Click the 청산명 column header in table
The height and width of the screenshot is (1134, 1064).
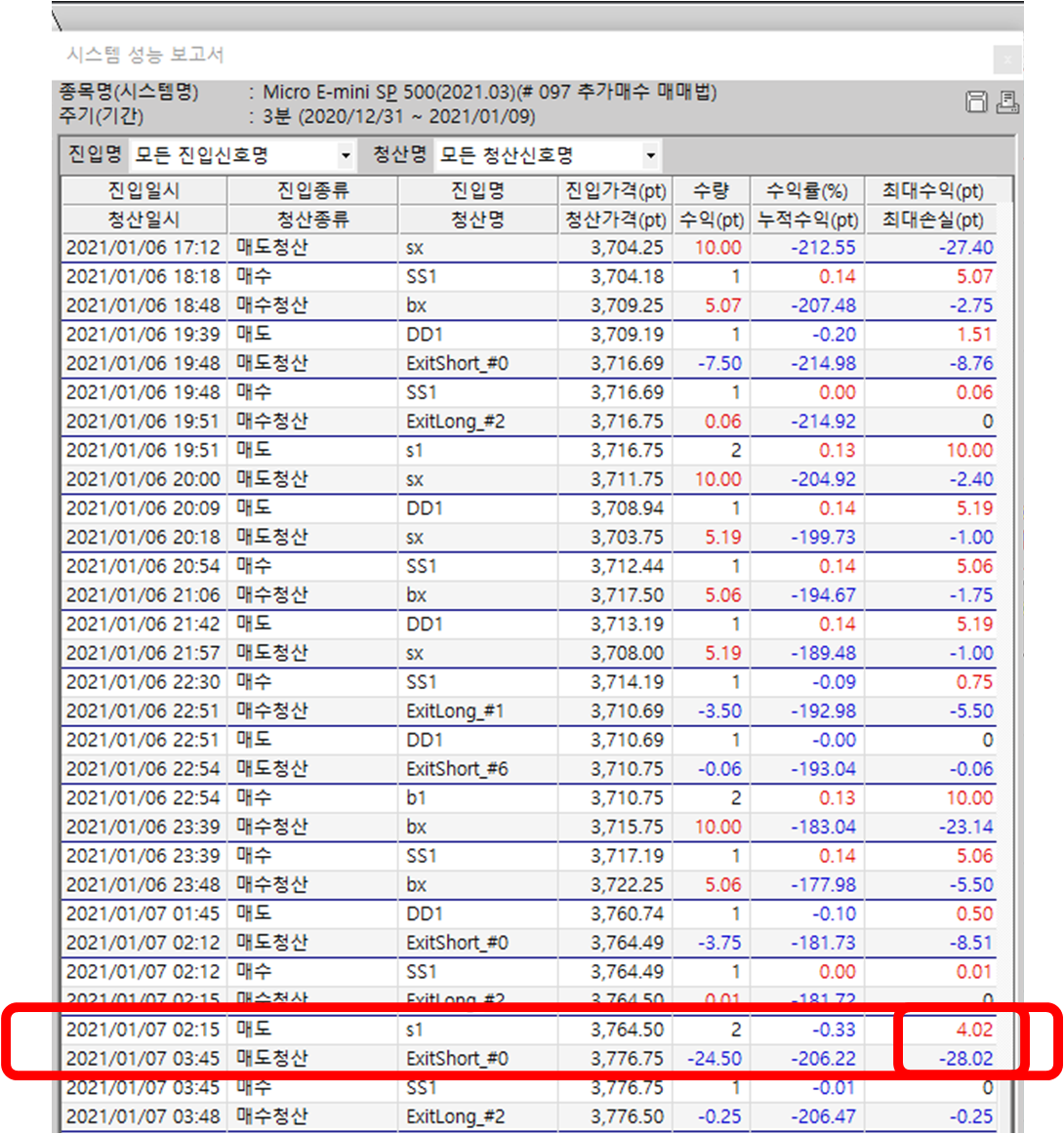477,220
